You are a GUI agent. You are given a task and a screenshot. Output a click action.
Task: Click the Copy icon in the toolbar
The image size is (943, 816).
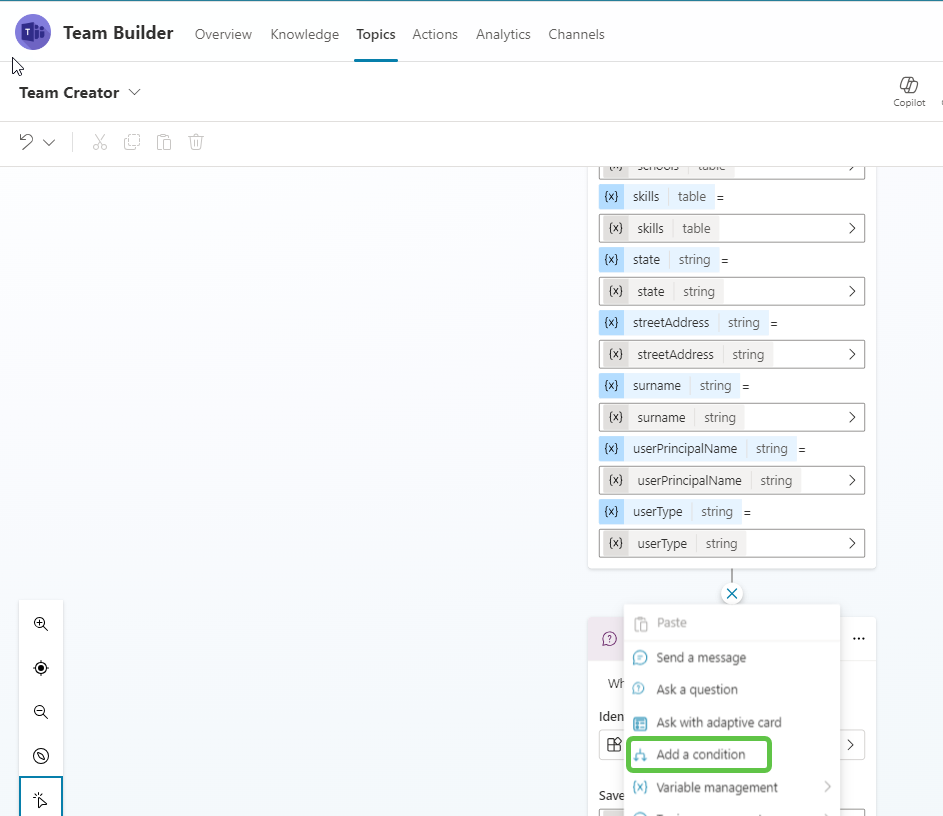click(131, 141)
